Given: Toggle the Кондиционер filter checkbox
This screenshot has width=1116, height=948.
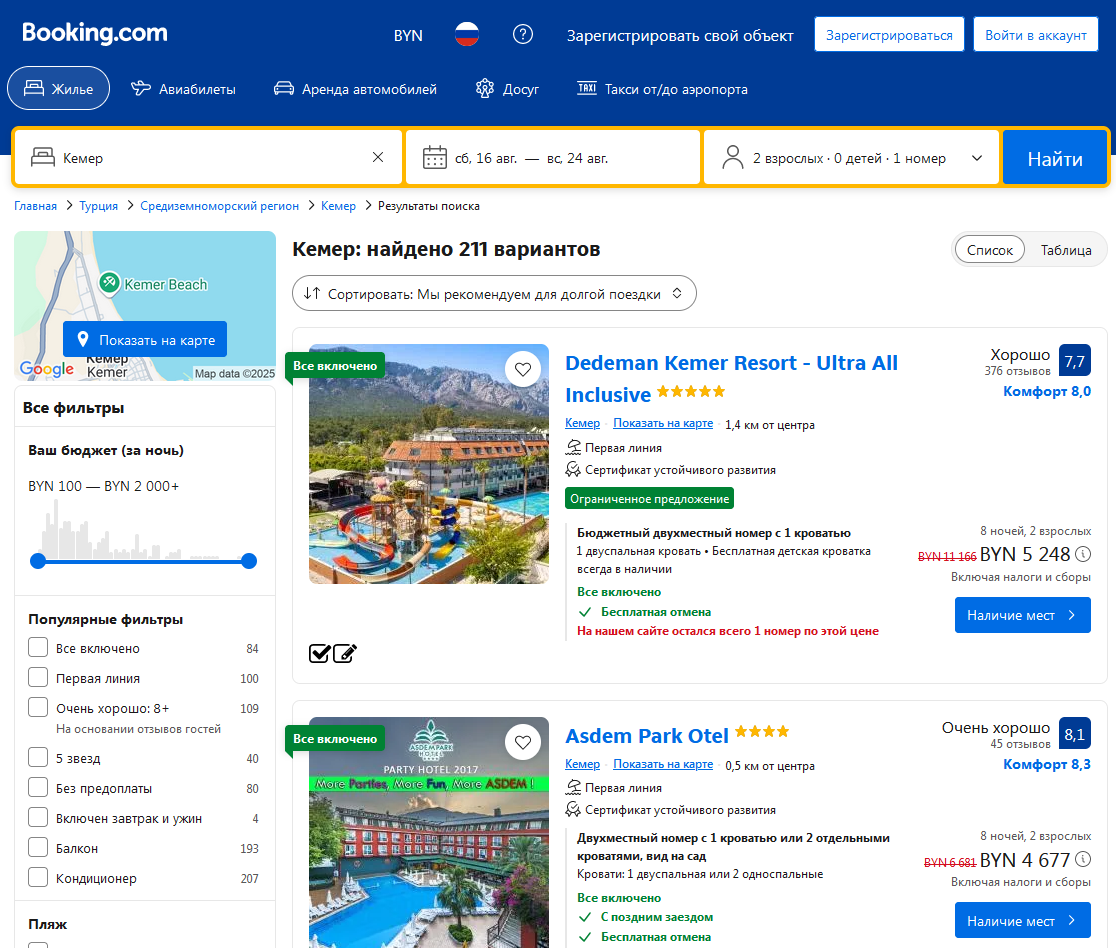Looking at the screenshot, I should click(x=38, y=877).
